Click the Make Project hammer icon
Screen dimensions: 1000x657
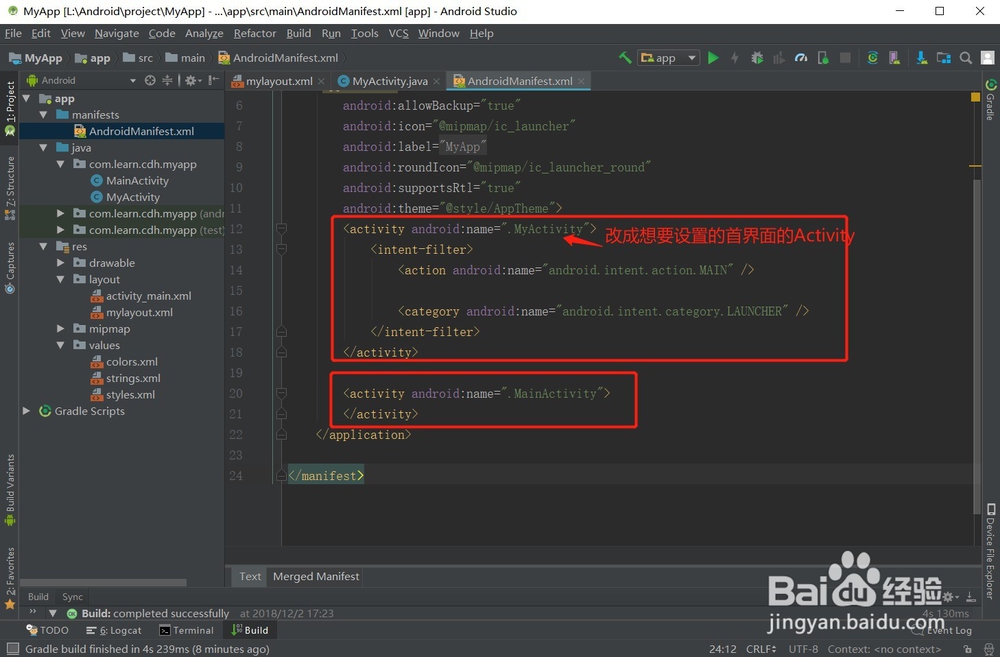tap(625, 58)
